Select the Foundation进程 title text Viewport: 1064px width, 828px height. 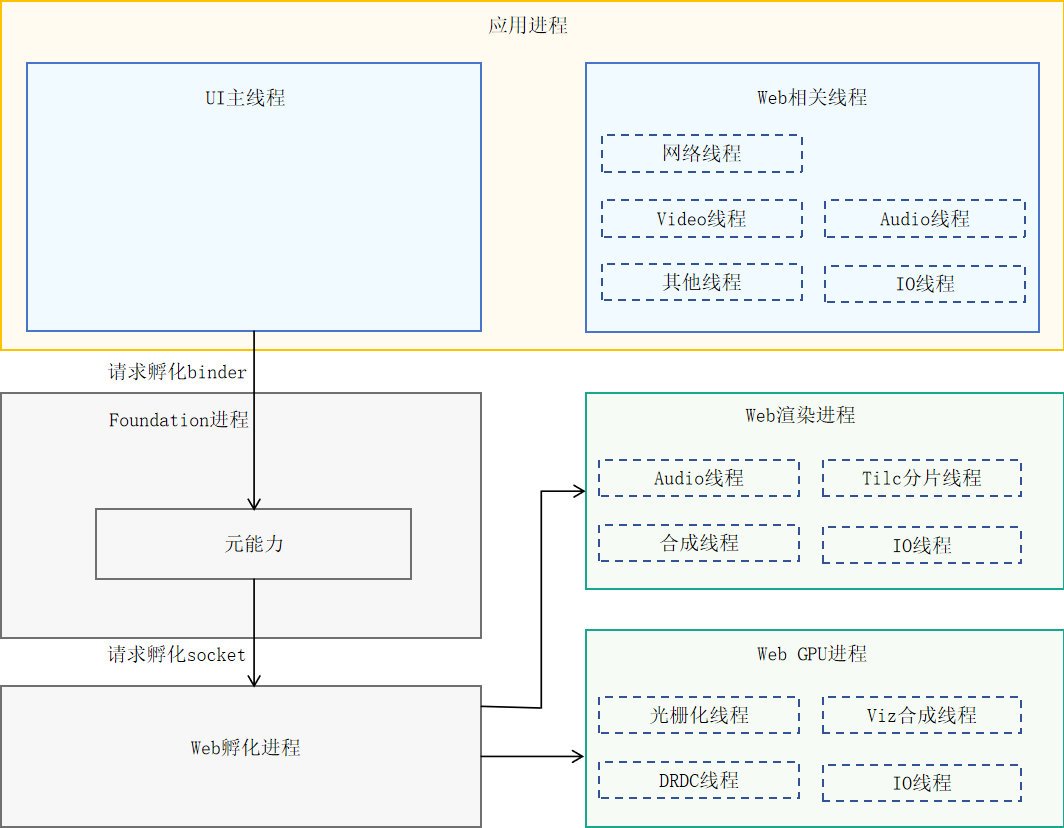click(178, 420)
